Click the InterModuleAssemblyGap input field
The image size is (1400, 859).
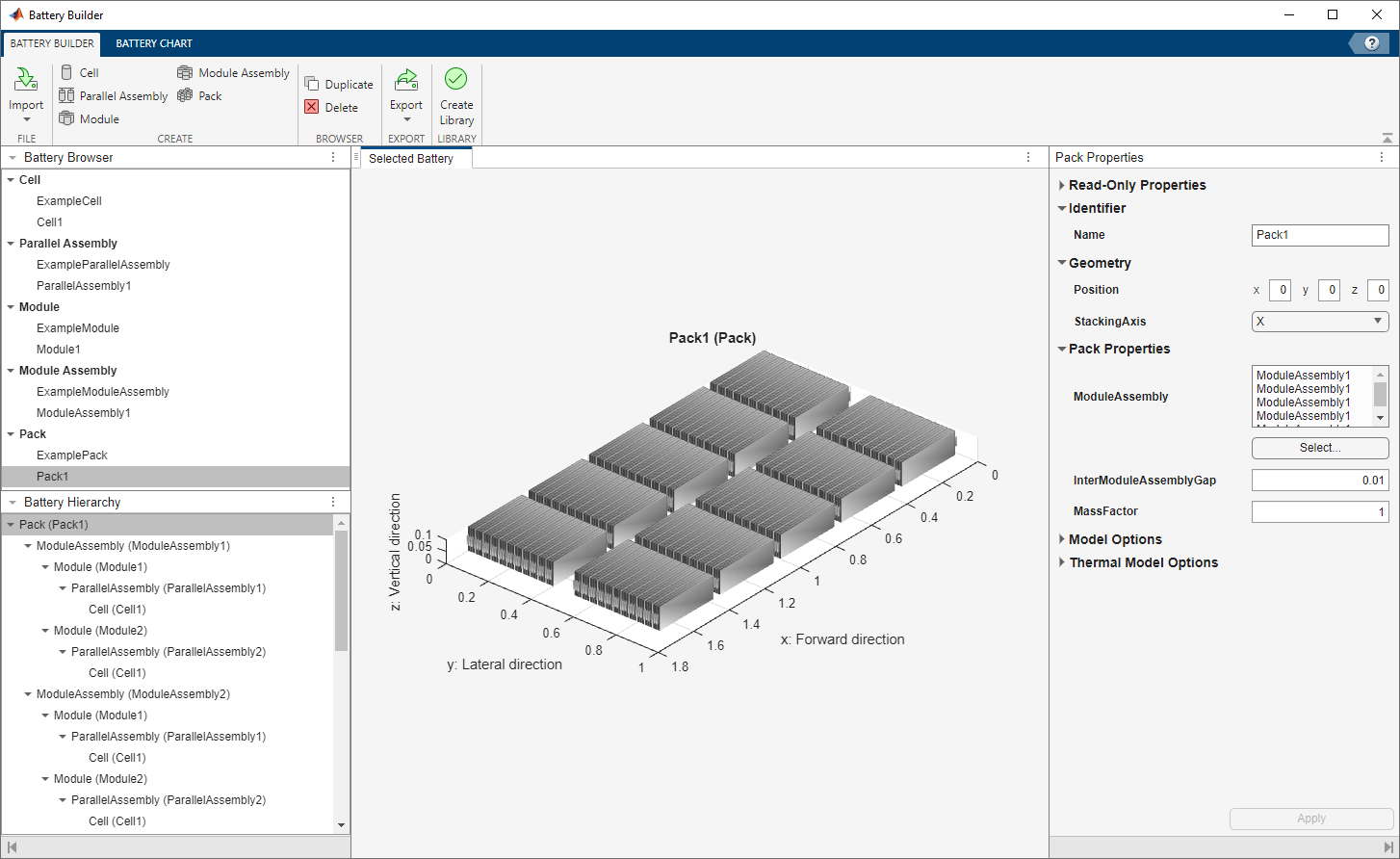tap(1319, 481)
